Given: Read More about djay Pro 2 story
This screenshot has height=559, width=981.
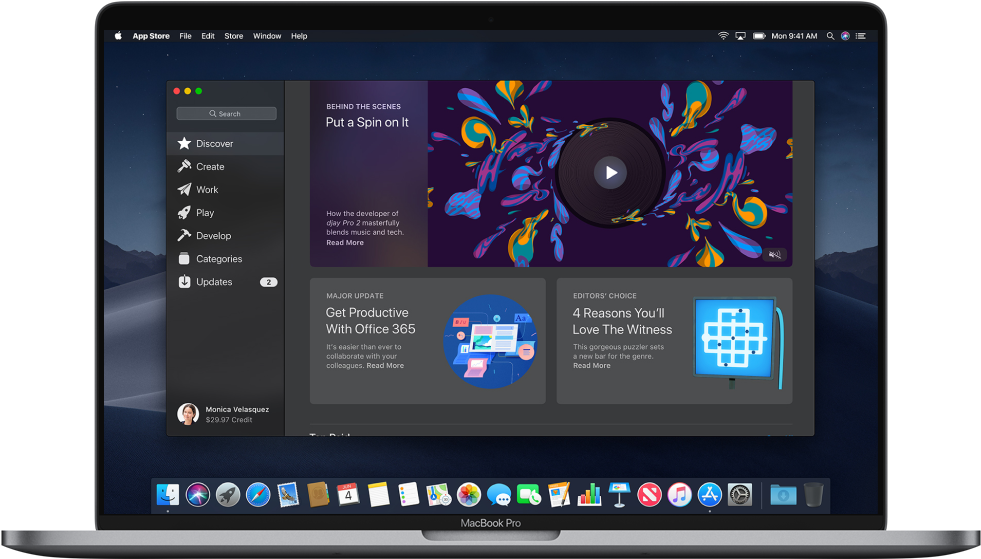Looking at the screenshot, I should point(345,242).
